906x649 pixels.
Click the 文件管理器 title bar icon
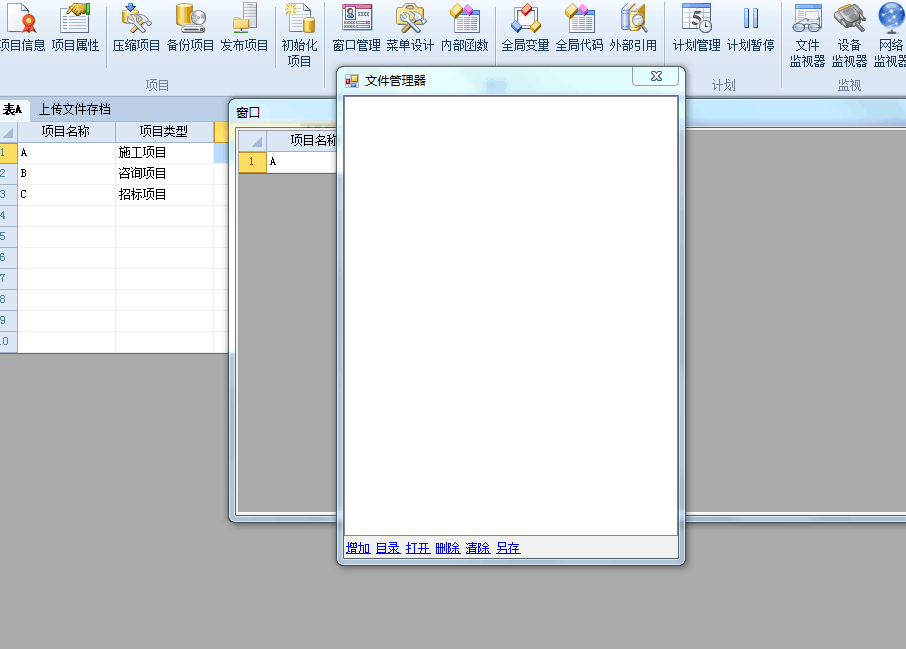click(352, 81)
